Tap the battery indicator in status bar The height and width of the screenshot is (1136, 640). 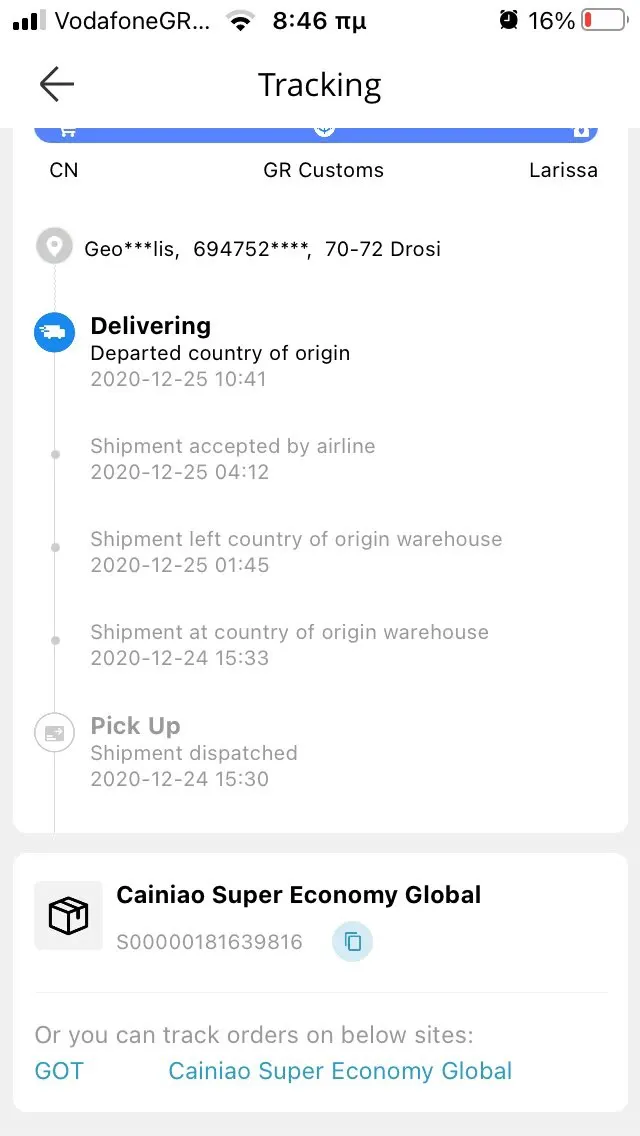coord(603,20)
